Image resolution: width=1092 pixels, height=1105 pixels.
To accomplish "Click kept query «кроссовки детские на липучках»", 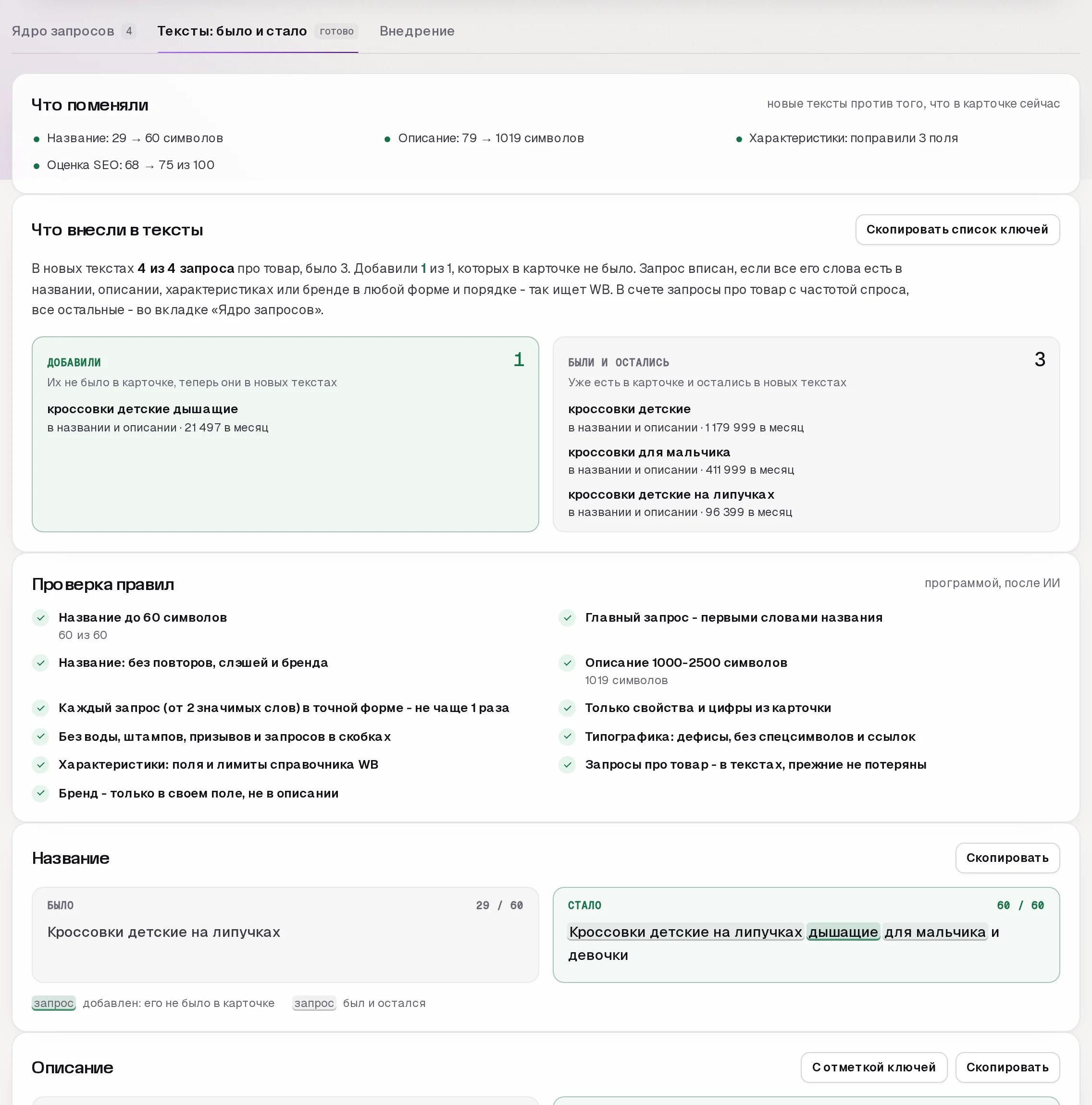I will pyautogui.click(x=671, y=494).
